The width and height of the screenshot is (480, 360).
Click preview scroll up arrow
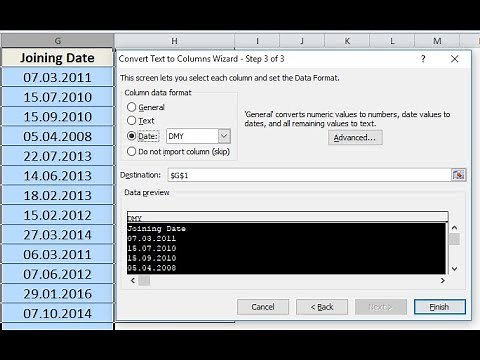tap(454, 228)
